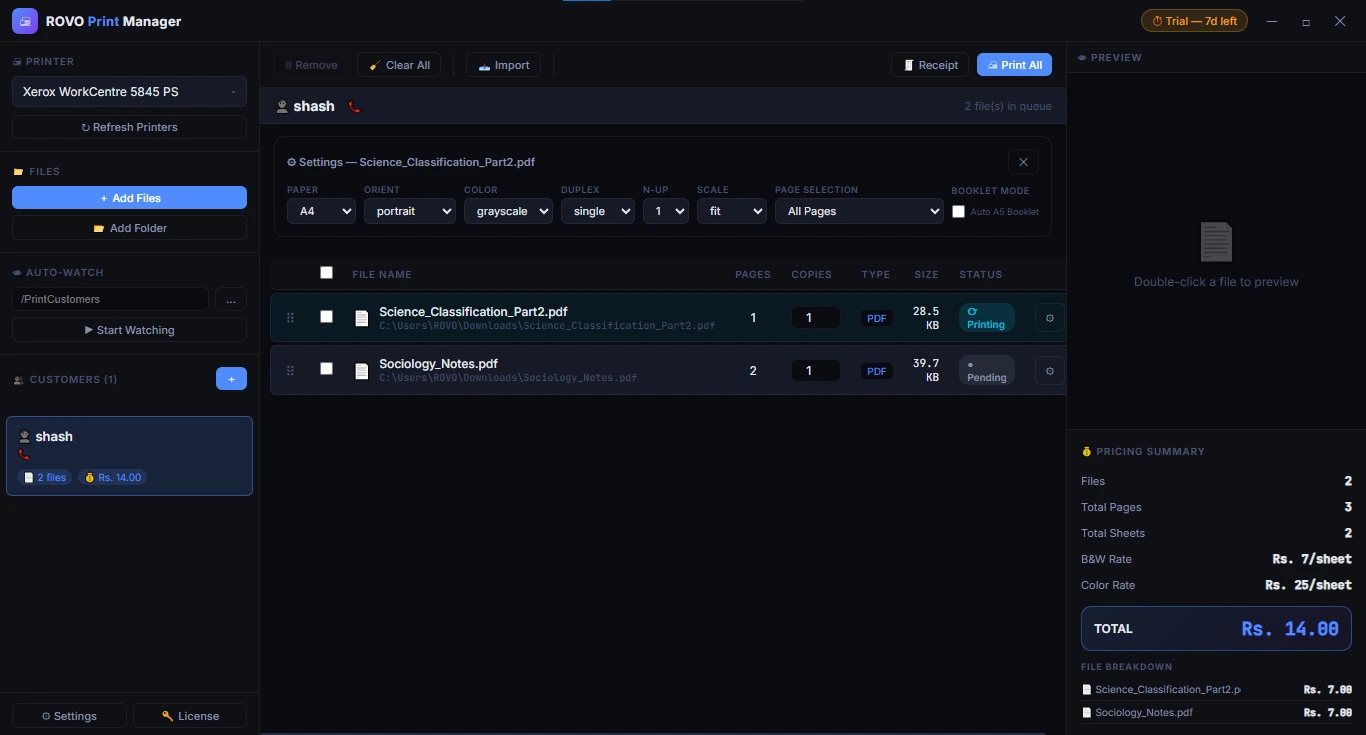Tick the checkbox for Science_Classification_Part2.pdf

(x=326, y=316)
